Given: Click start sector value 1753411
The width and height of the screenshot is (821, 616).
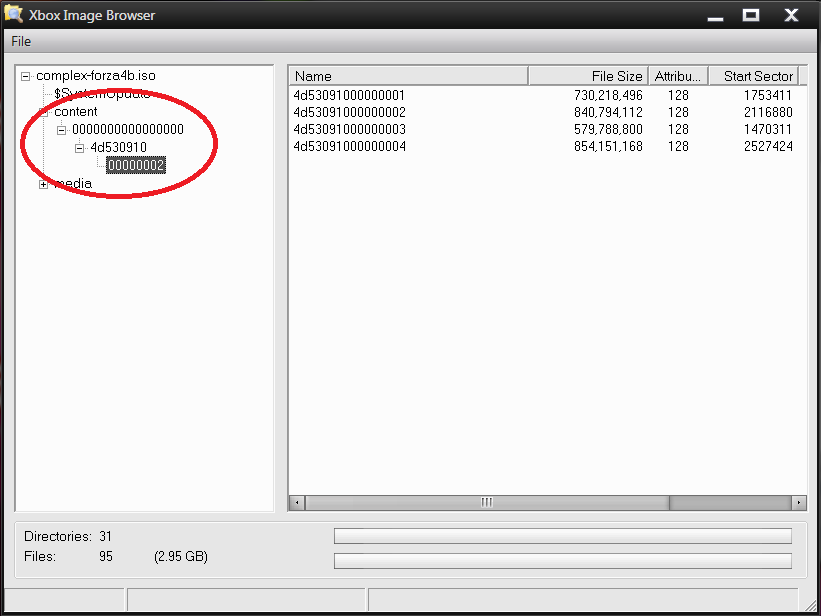Looking at the screenshot, I should pos(768,95).
